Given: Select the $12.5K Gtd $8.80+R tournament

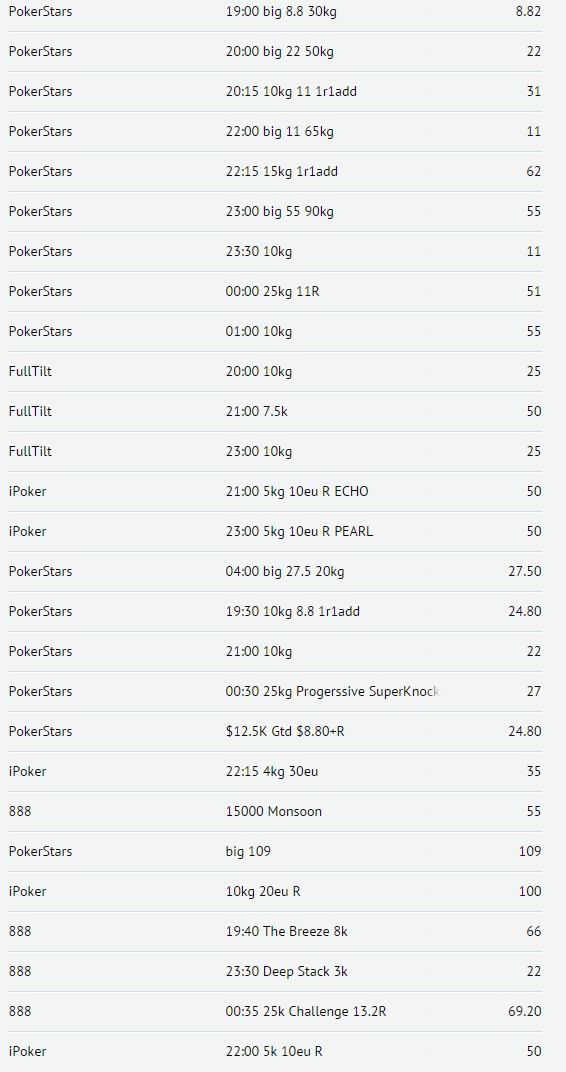Looking at the screenshot, I should point(285,732).
